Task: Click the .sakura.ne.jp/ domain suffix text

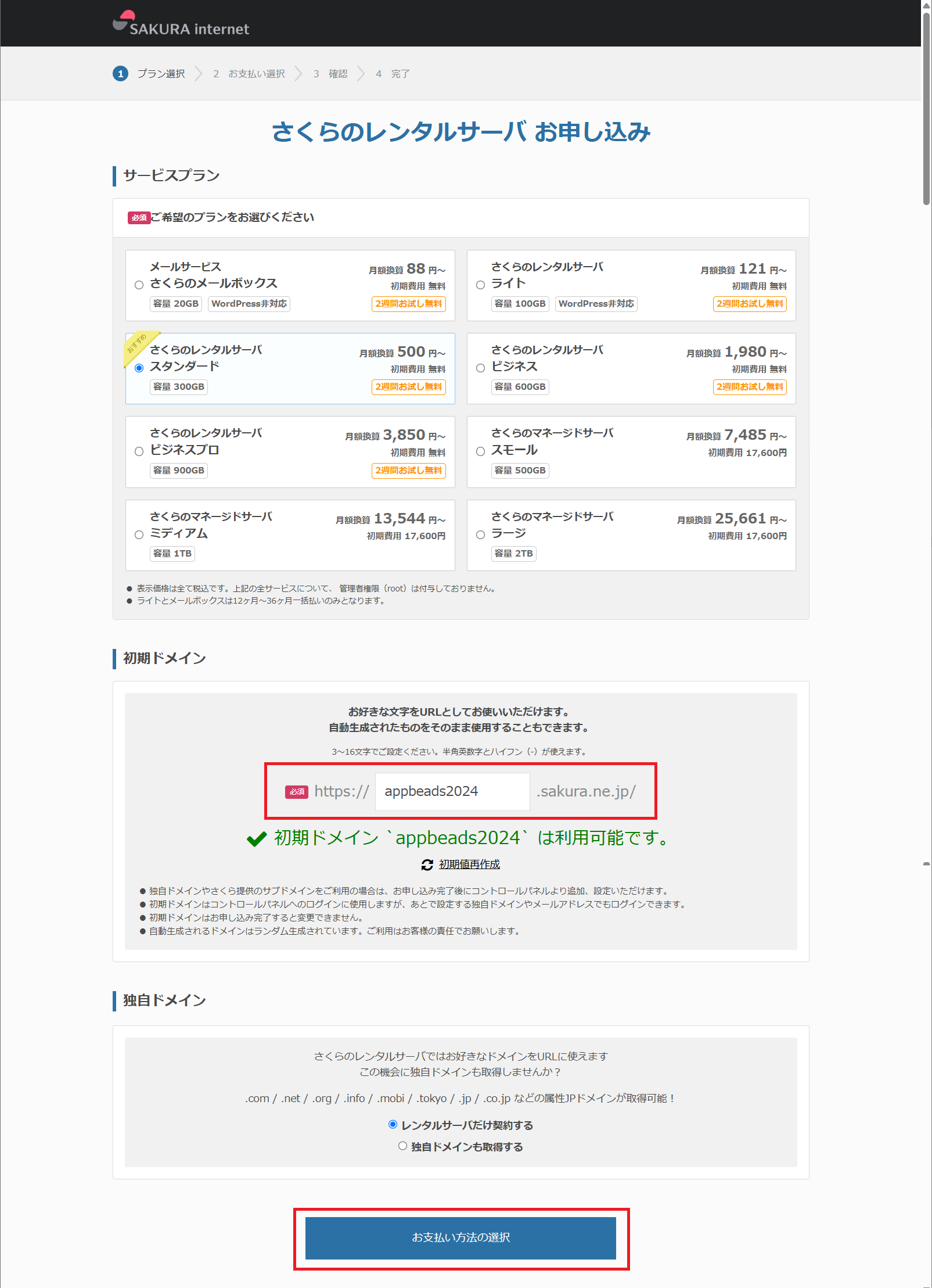Action: coord(586,791)
